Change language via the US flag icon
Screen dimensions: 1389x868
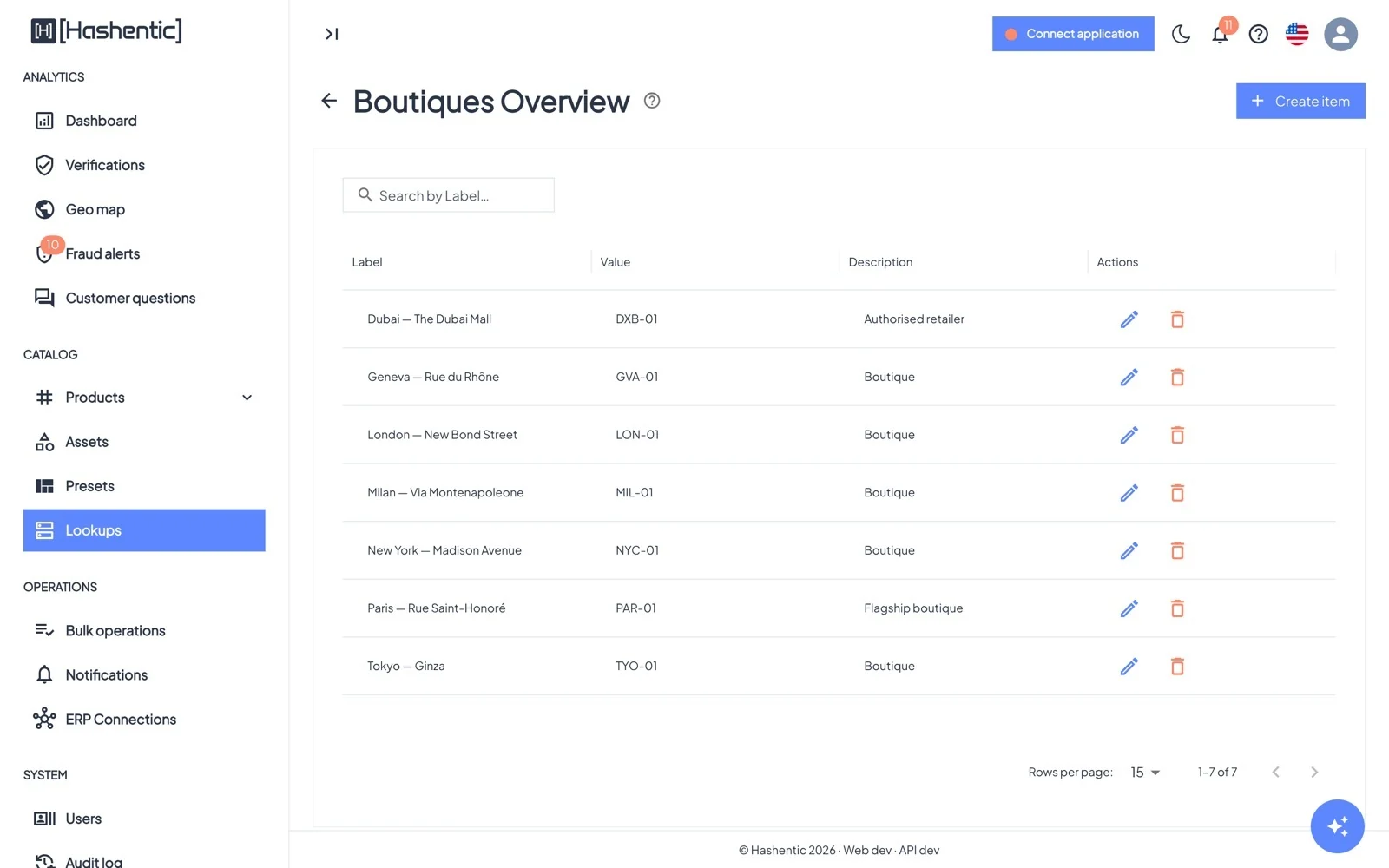(x=1297, y=34)
